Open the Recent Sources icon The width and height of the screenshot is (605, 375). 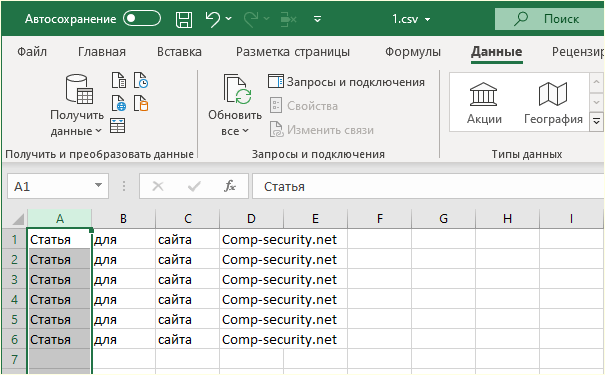point(141,80)
